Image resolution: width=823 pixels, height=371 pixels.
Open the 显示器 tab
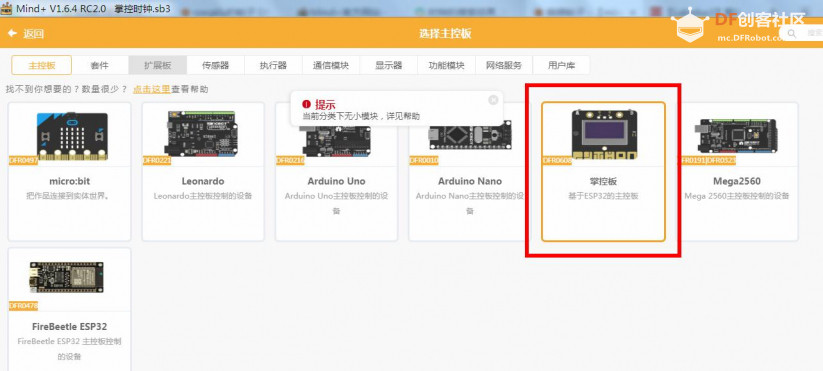coord(389,66)
